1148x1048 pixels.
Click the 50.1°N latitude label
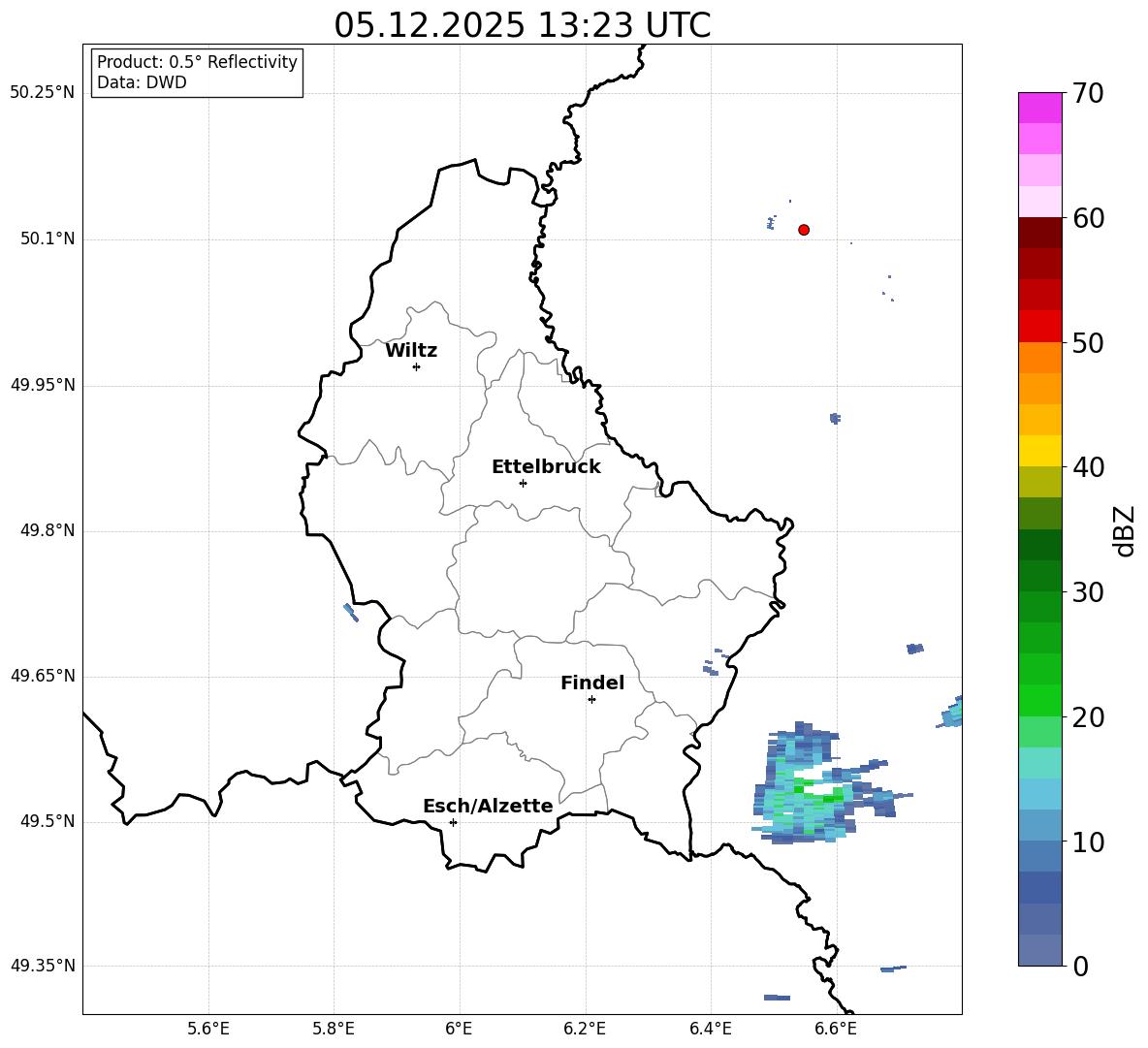tap(48, 239)
